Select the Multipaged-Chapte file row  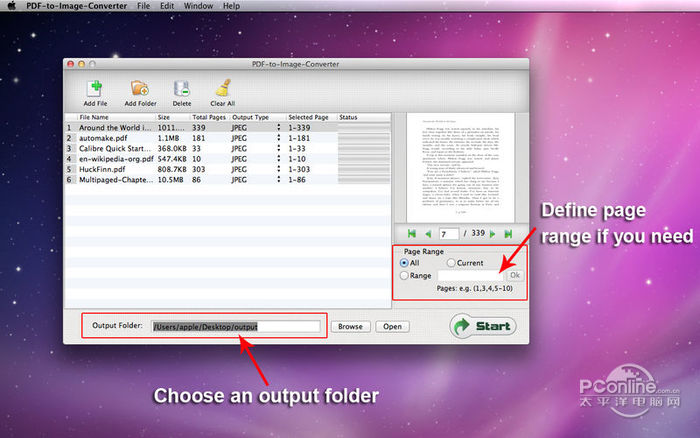coord(228,179)
